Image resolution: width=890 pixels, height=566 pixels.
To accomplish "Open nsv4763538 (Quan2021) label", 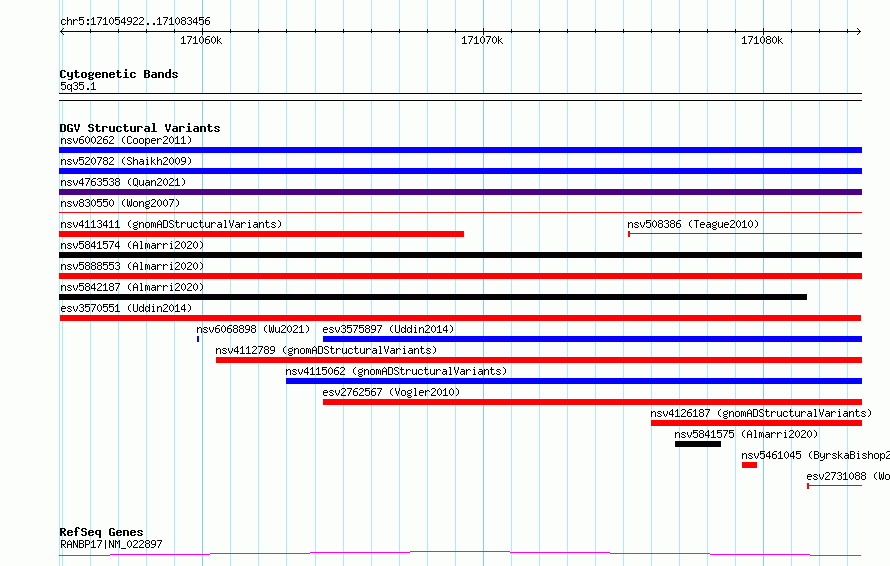I will (123, 182).
